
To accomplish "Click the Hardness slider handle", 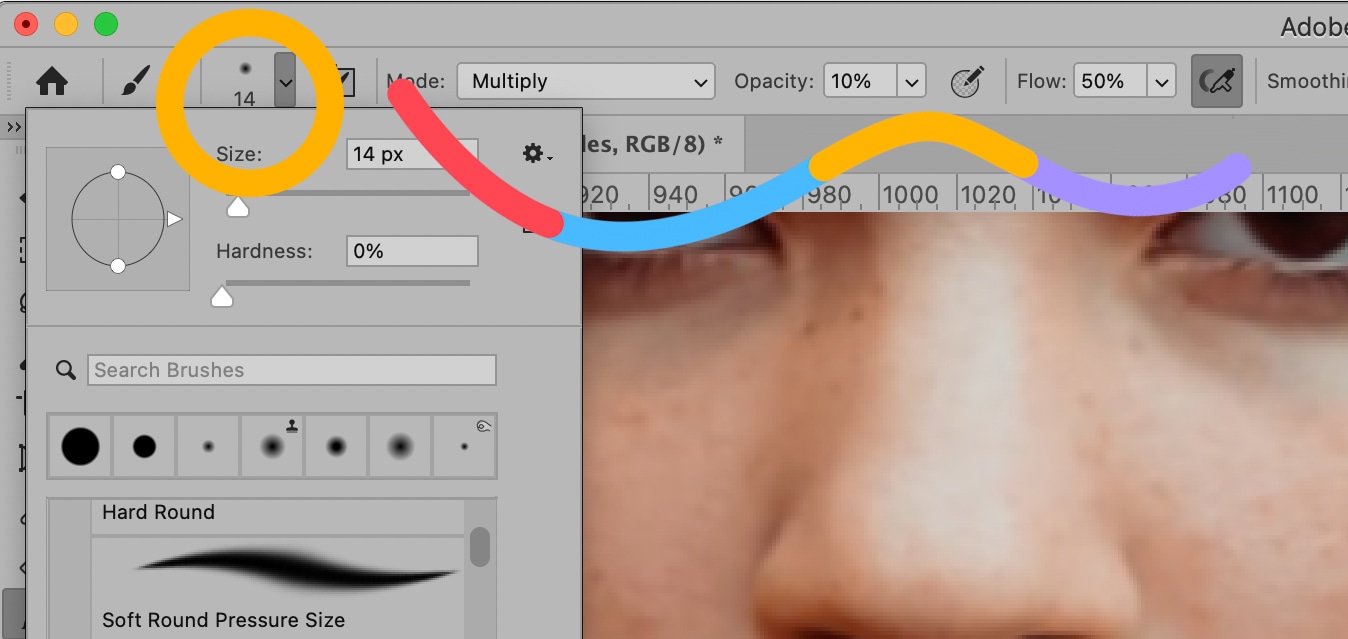I will click(x=222, y=296).
